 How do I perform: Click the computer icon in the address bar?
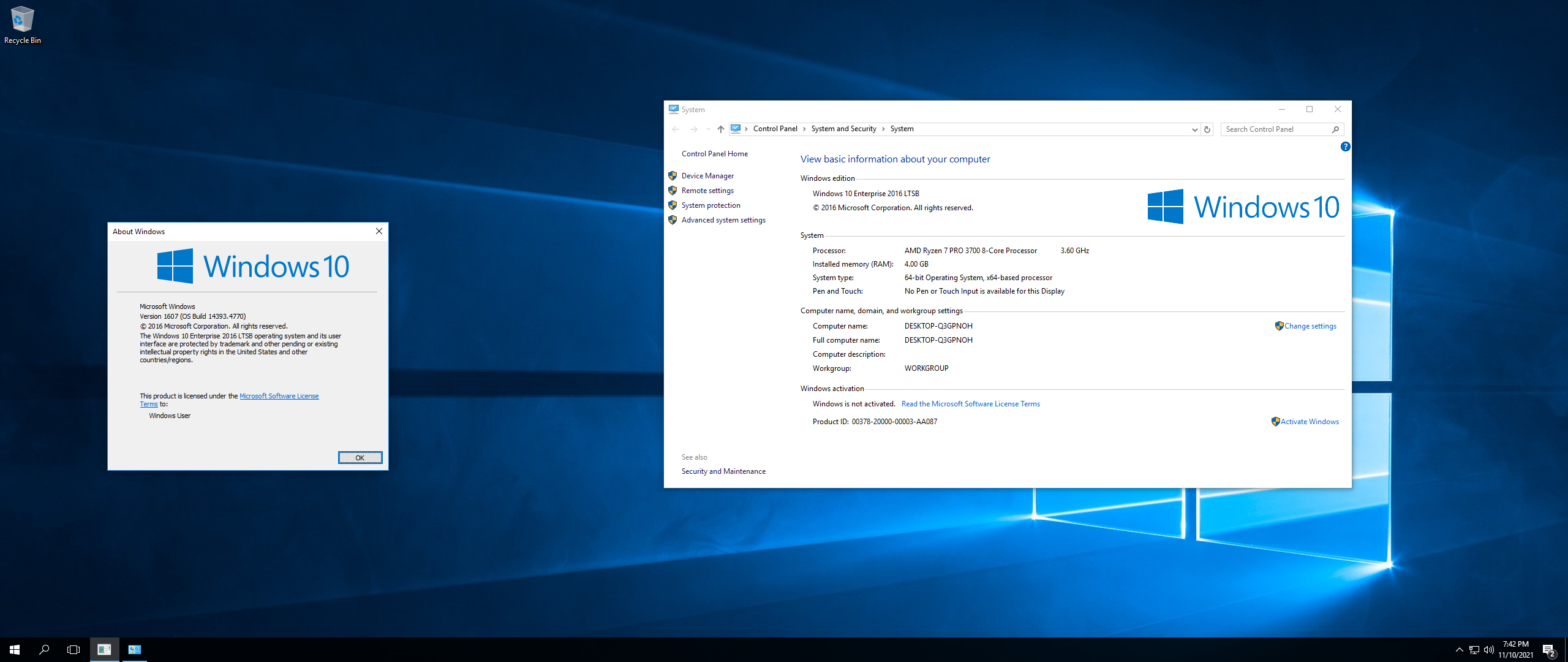(736, 129)
